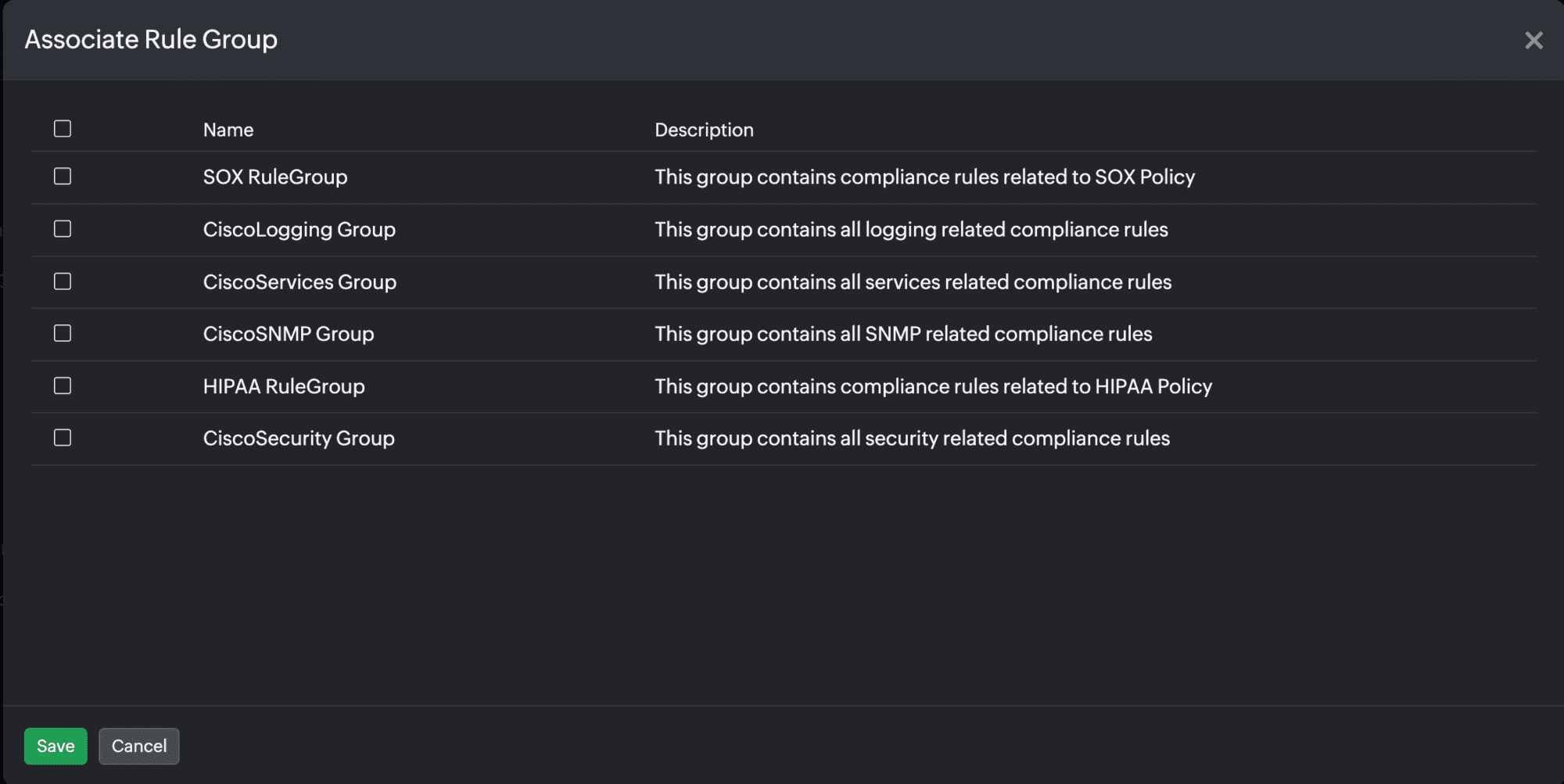Check the HIPAA RuleGroup checkbox
This screenshot has width=1564, height=784.
(x=63, y=386)
